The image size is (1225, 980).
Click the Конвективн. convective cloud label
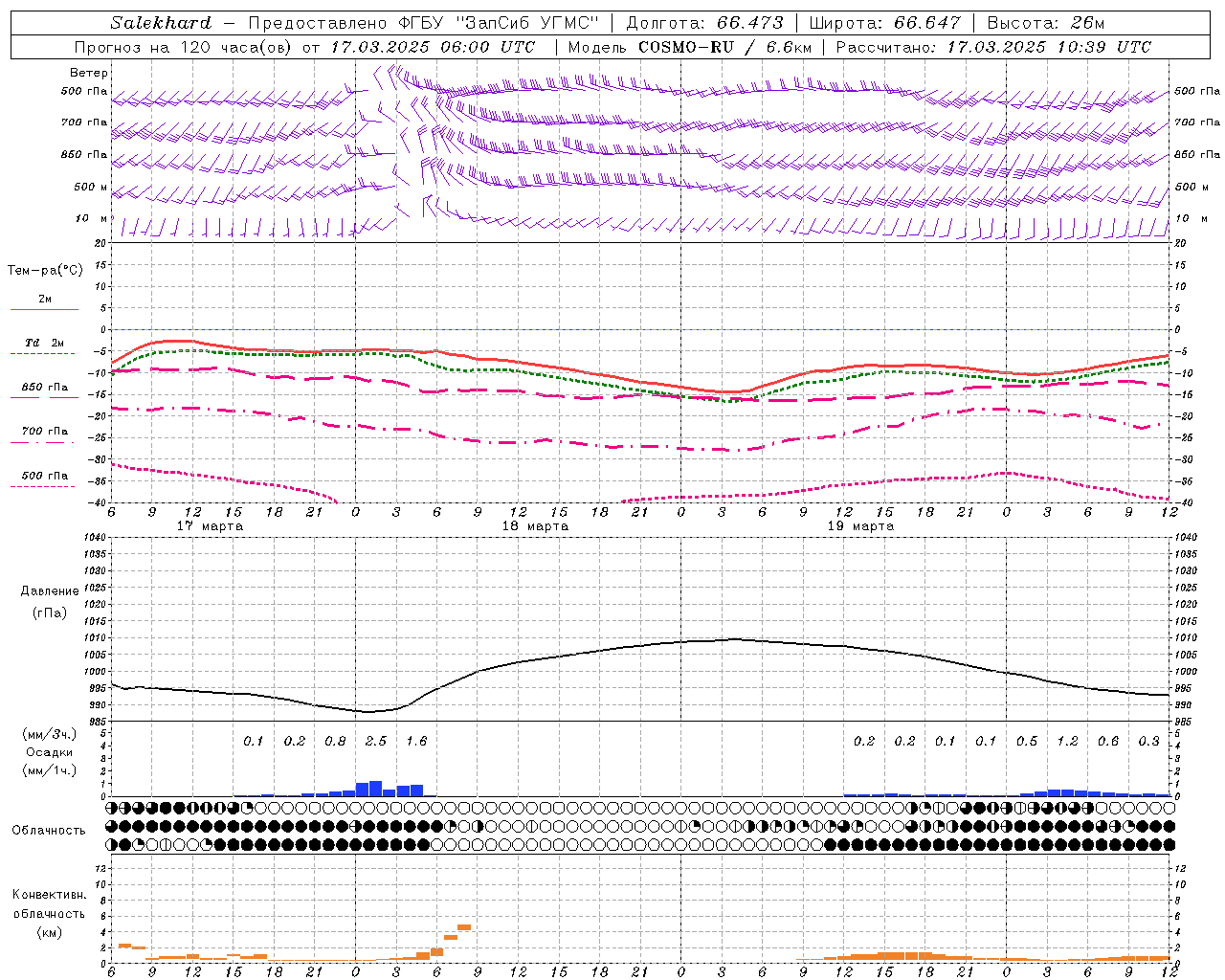(x=49, y=895)
